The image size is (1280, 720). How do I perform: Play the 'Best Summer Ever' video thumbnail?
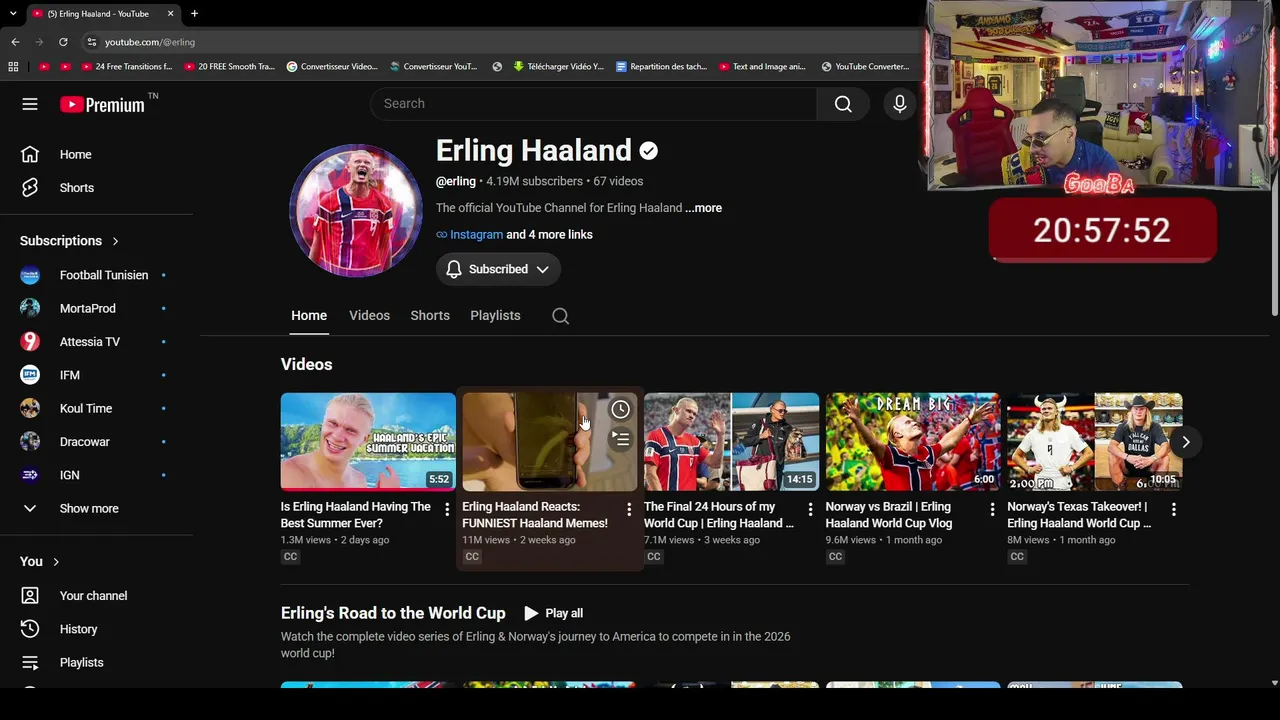point(368,442)
